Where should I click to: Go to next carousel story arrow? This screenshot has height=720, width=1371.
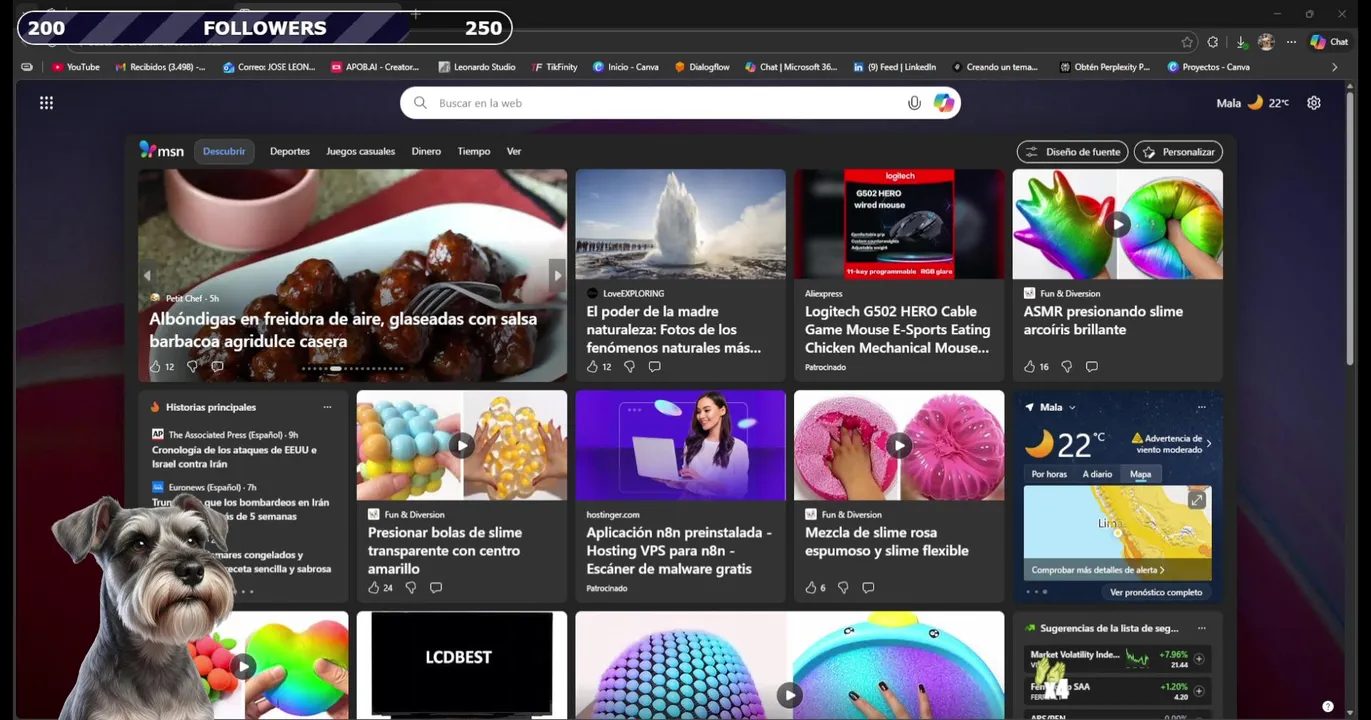point(558,275)
